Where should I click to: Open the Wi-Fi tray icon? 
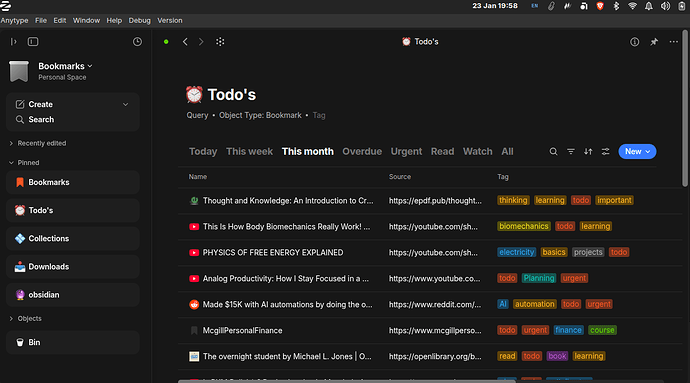click(x=632, y=6)
